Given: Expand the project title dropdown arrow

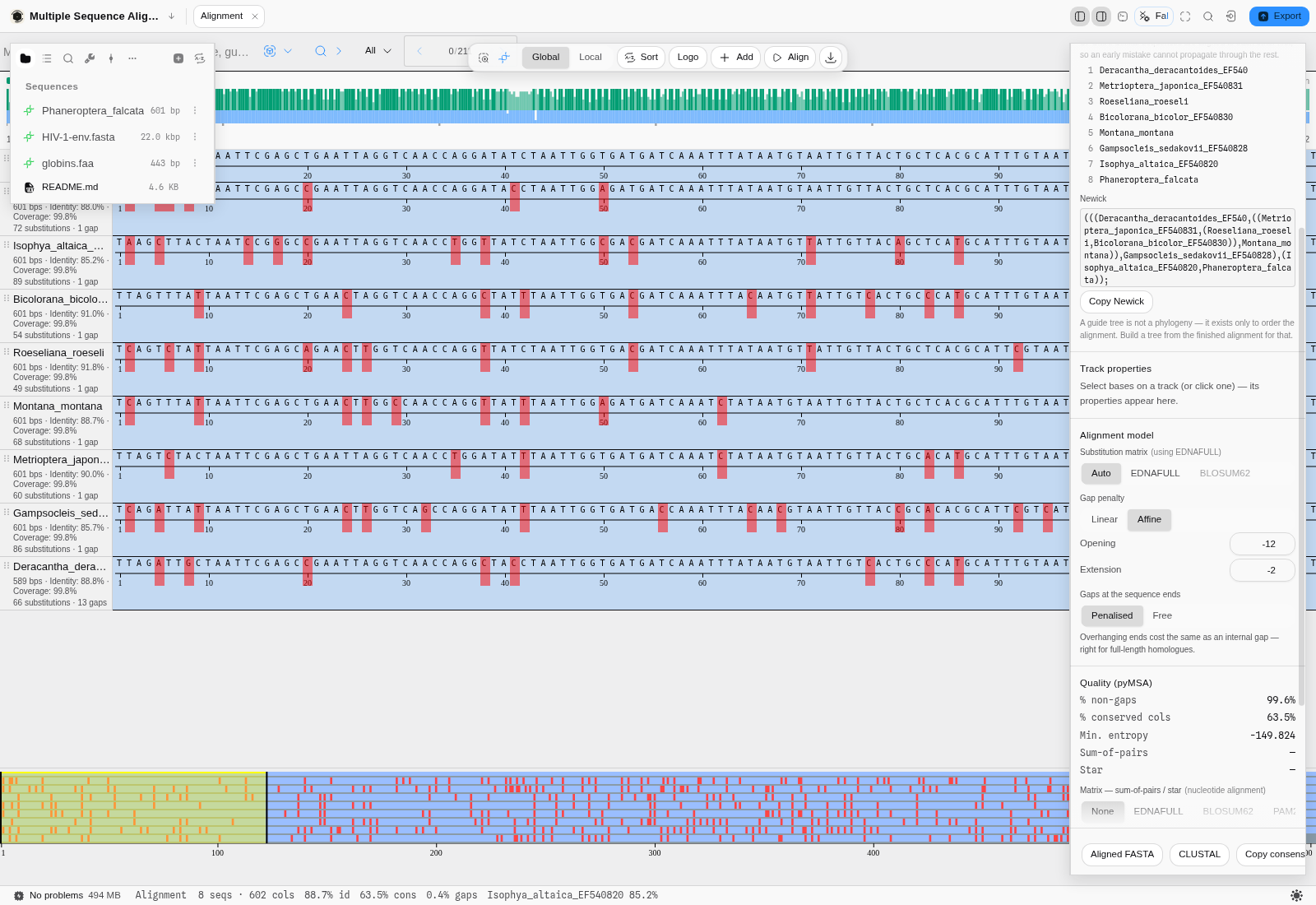Looking at the screenshot, I should (171, 16).
